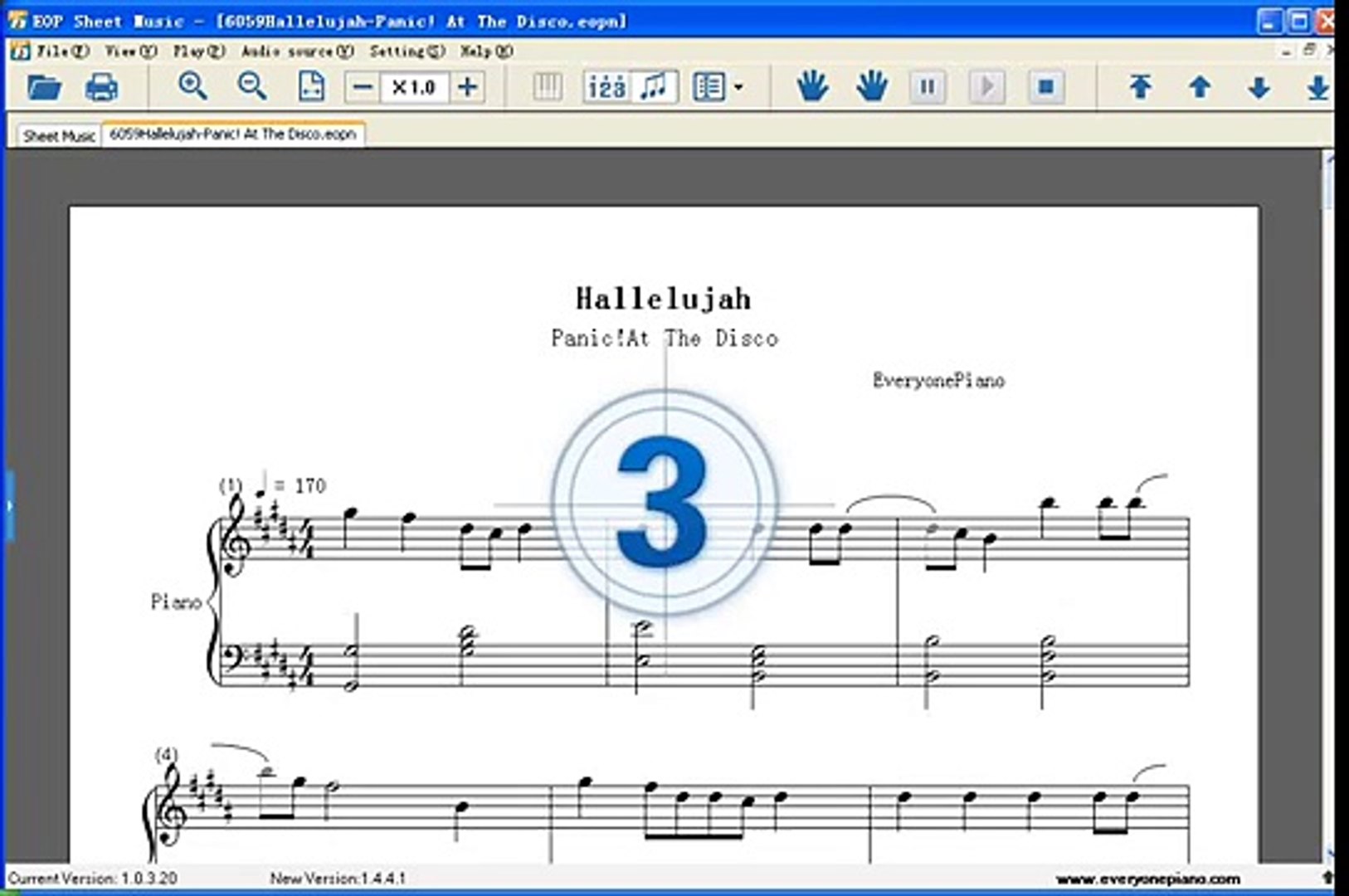The image size is (1349, 896).
Task: Expand the collapsed left side panel
Action: (x=9, y=506)
